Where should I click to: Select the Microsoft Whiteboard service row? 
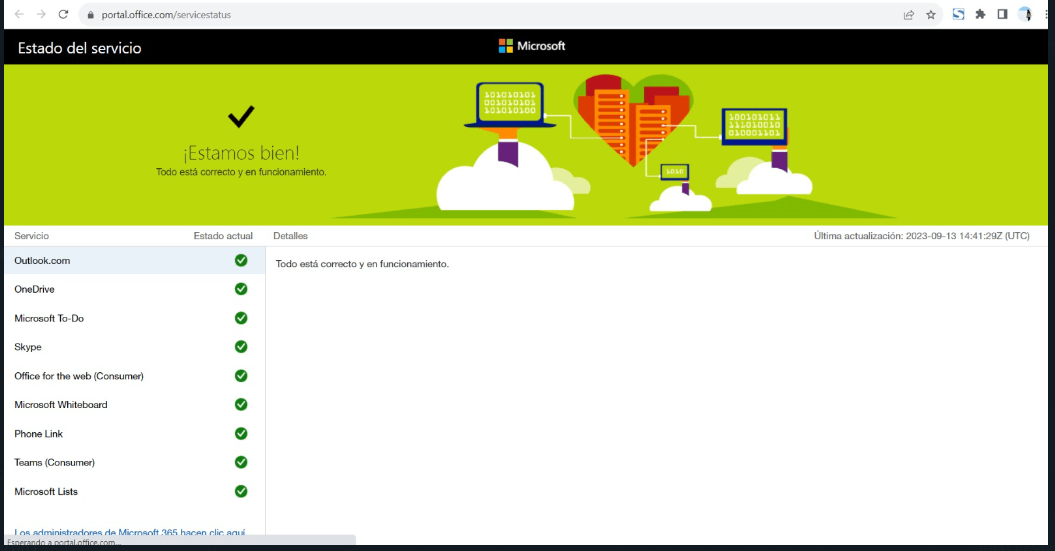135,404
